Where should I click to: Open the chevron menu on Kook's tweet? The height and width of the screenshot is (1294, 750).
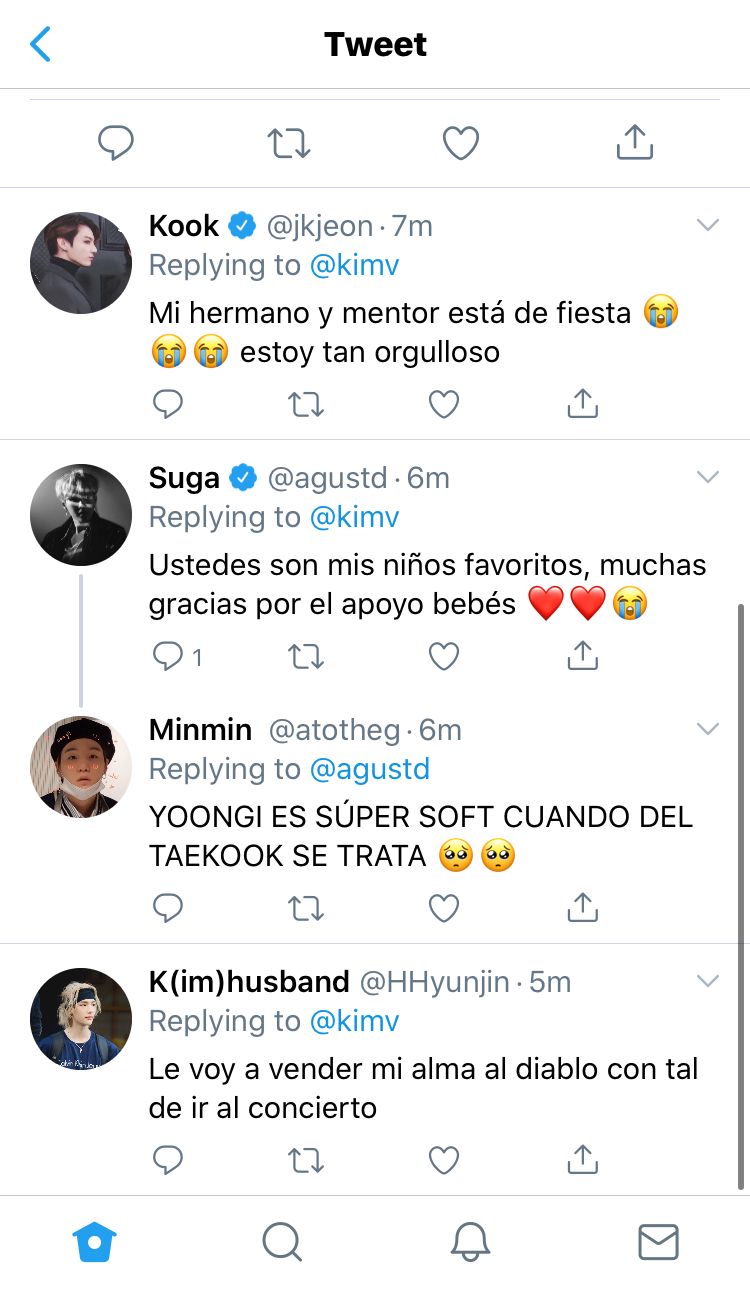pos(708,226)
